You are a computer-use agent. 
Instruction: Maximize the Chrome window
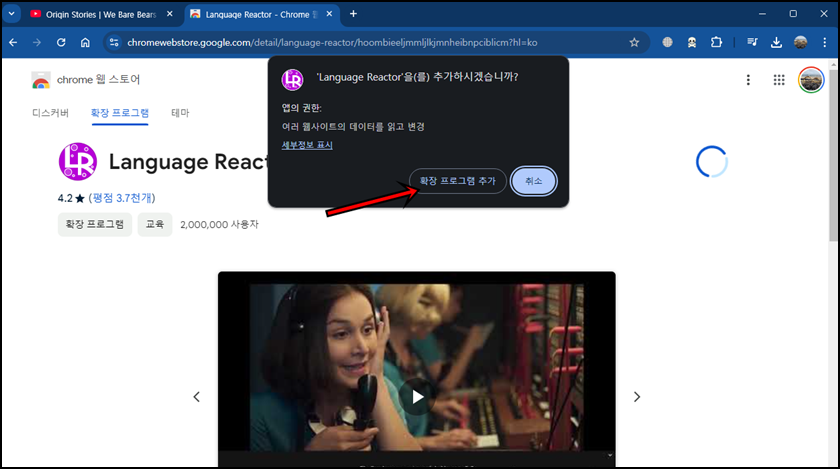point(793,14)
